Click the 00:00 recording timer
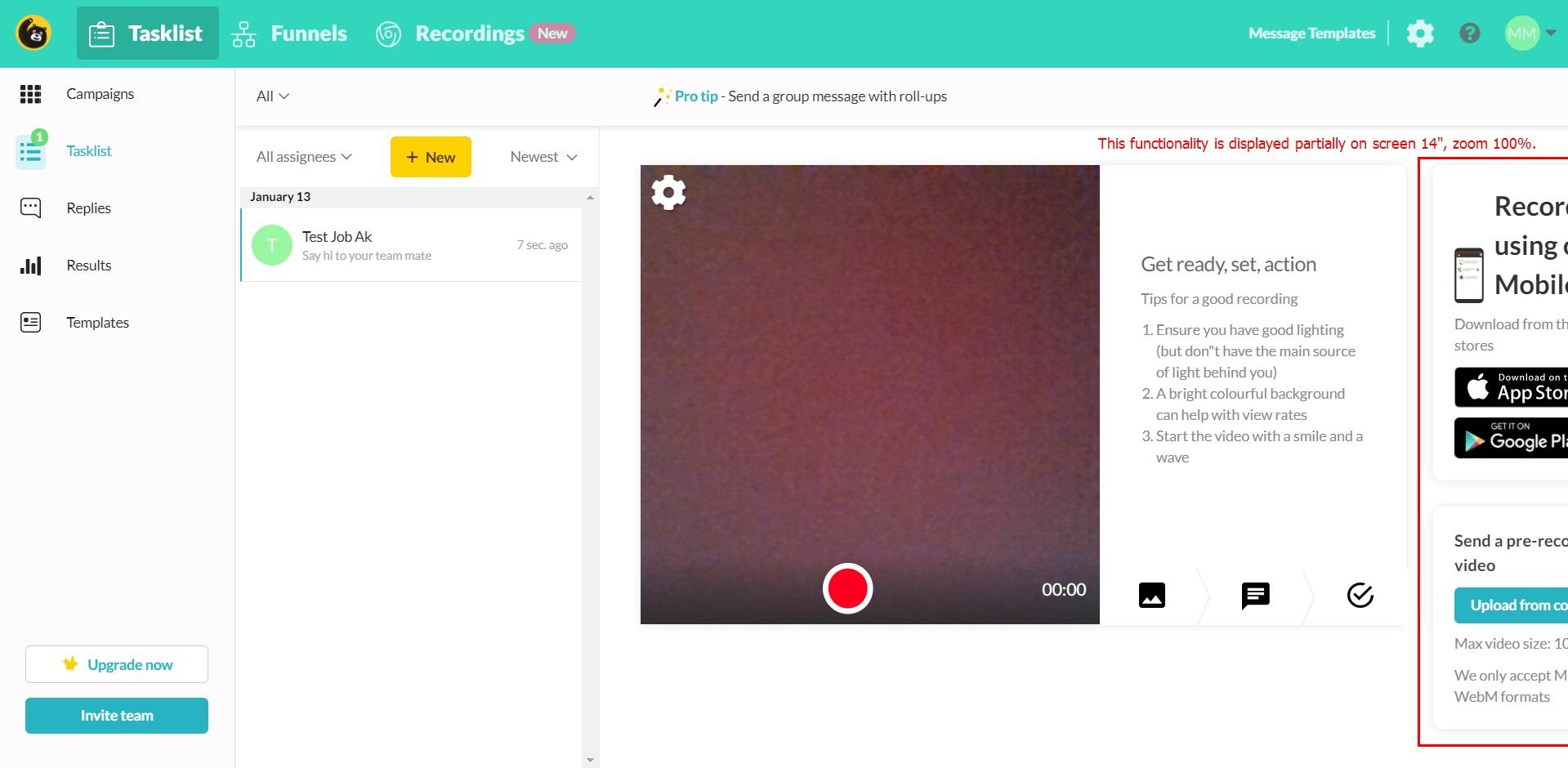 pos(1064,590)
